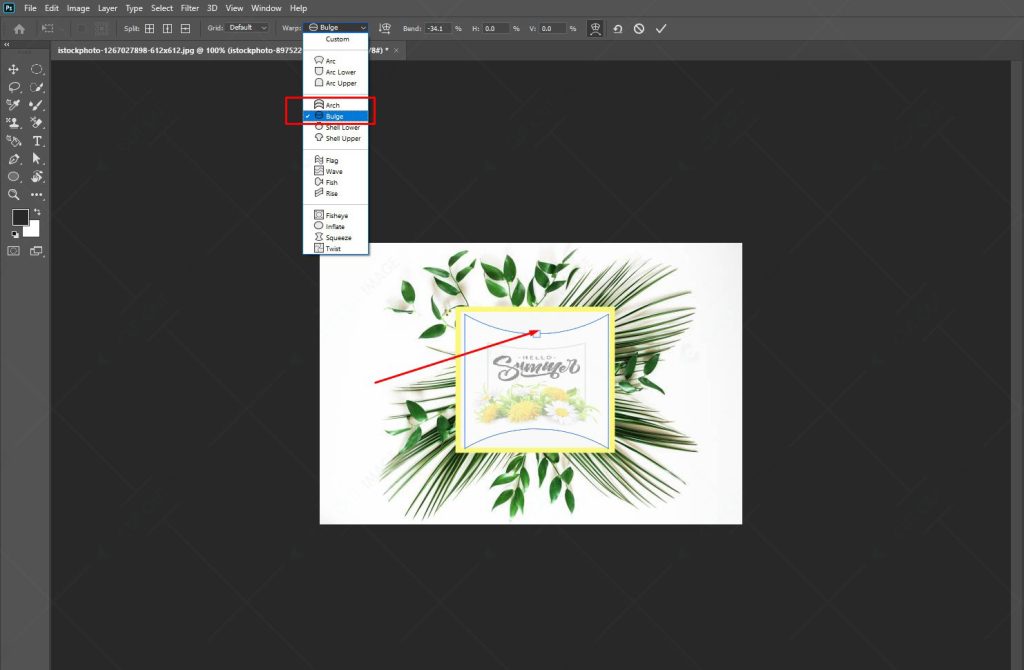This screenshot has width=1024, height=670.
Task: Select the Eraser tool
Action: 37,122
